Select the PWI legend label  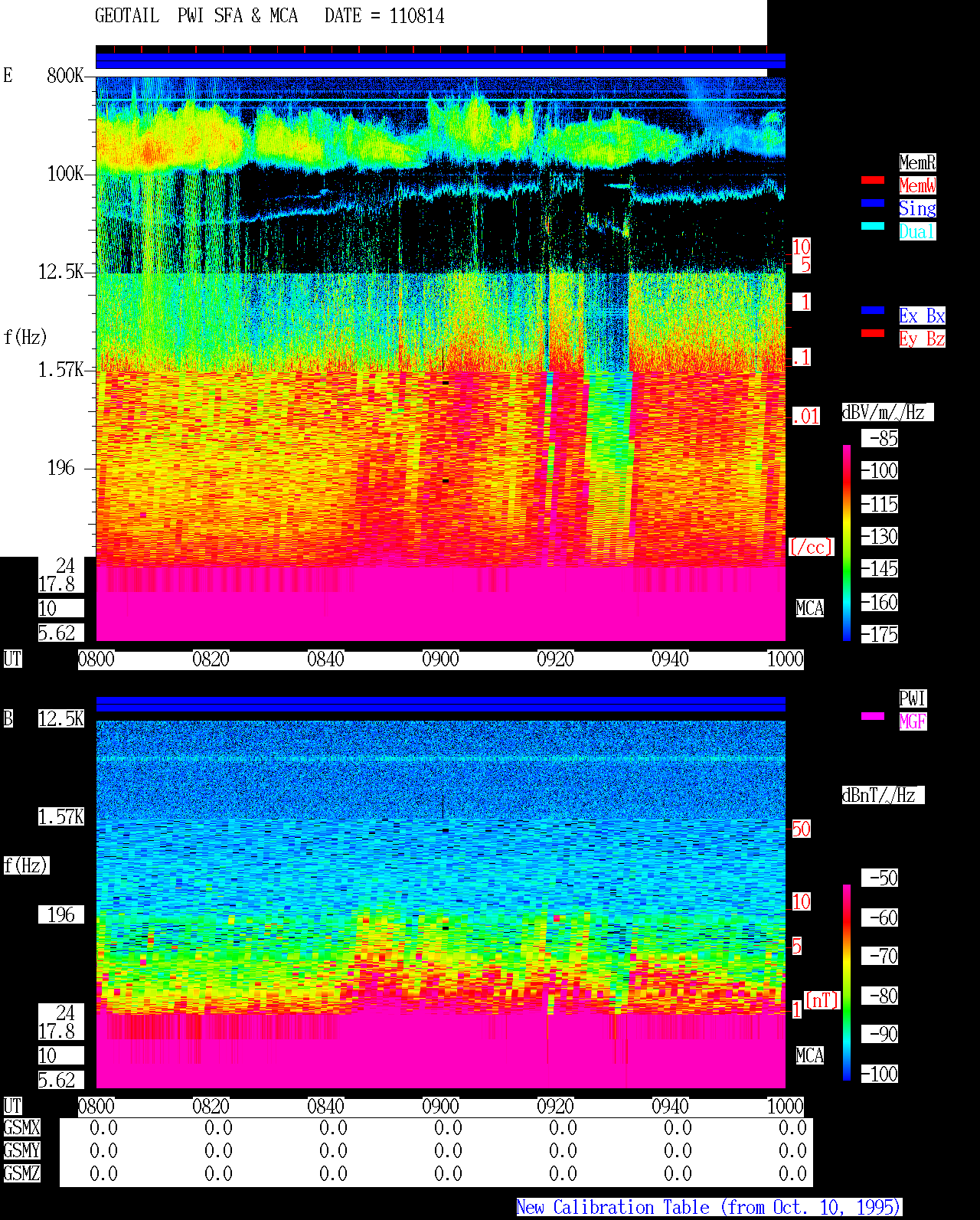pos(913,698)
